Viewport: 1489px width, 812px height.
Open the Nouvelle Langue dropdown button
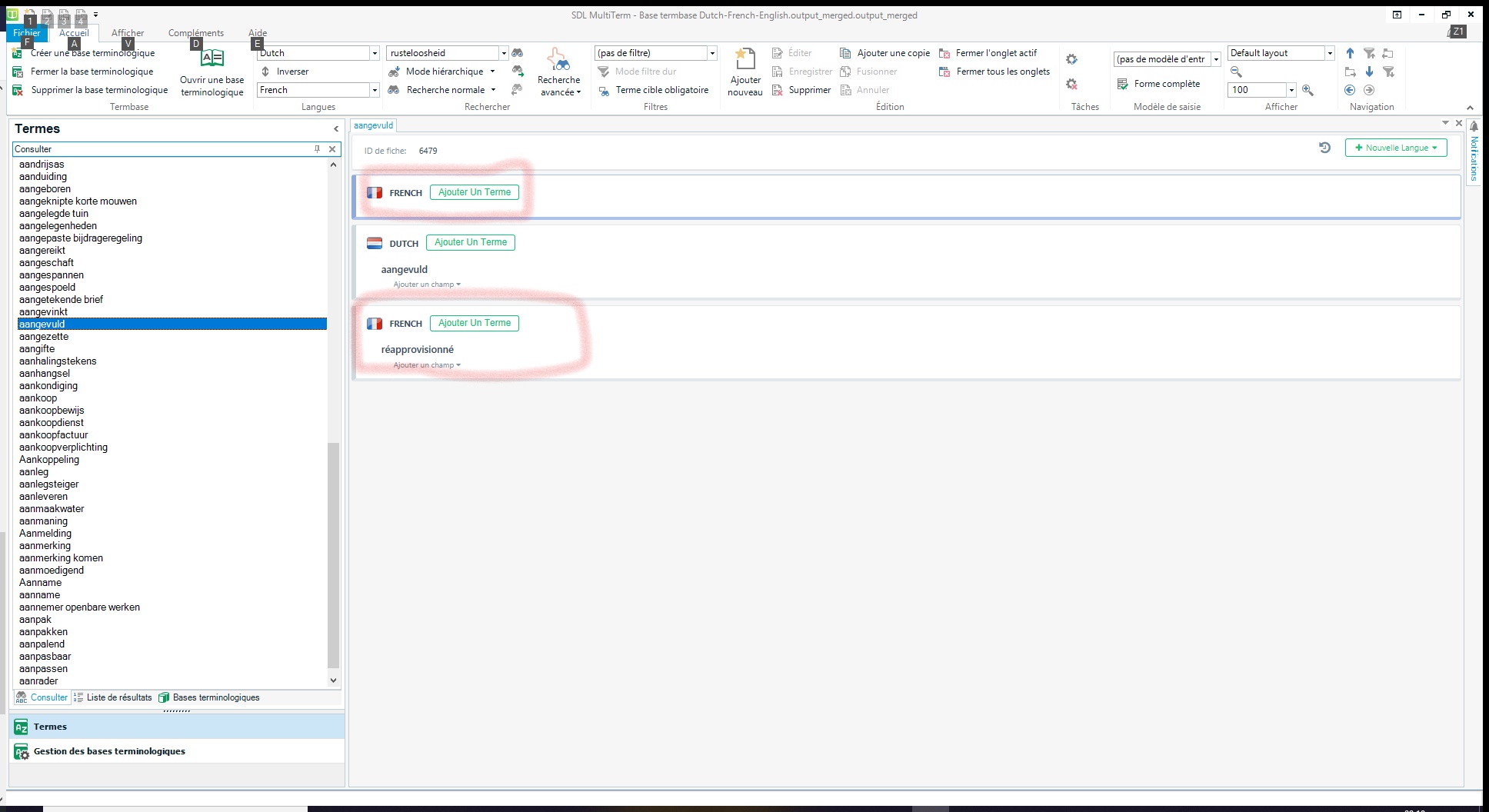(x=1396, y=148)
